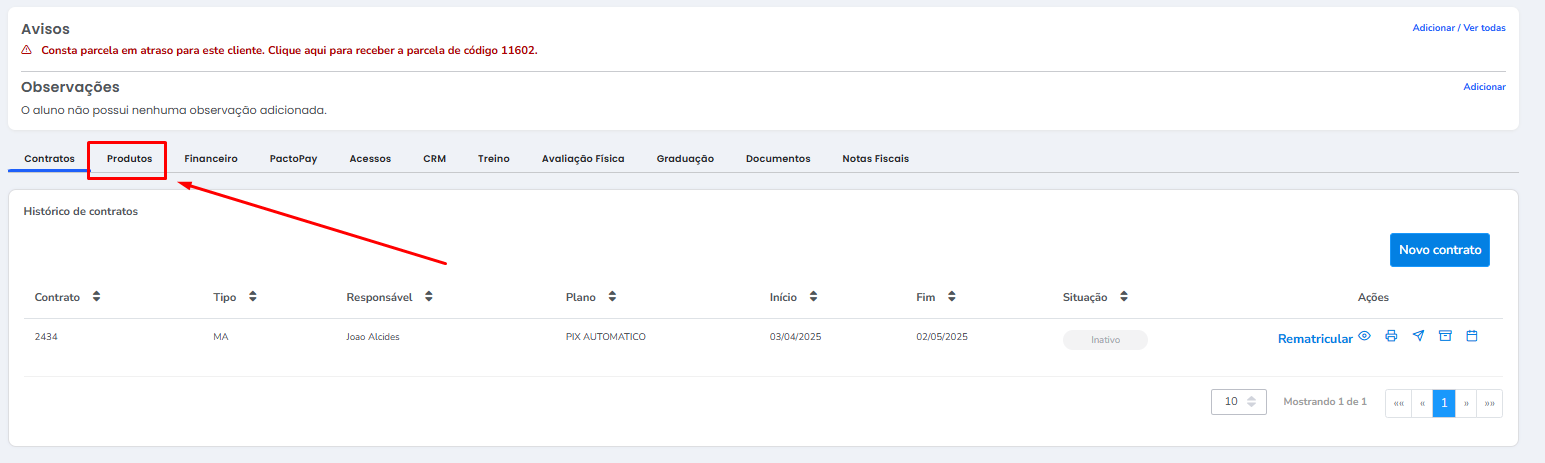Image resolution: width=1545 pixels, height=463 pixels.
Task: Click the archive box icon in Ações
Action: [1445, 337]
